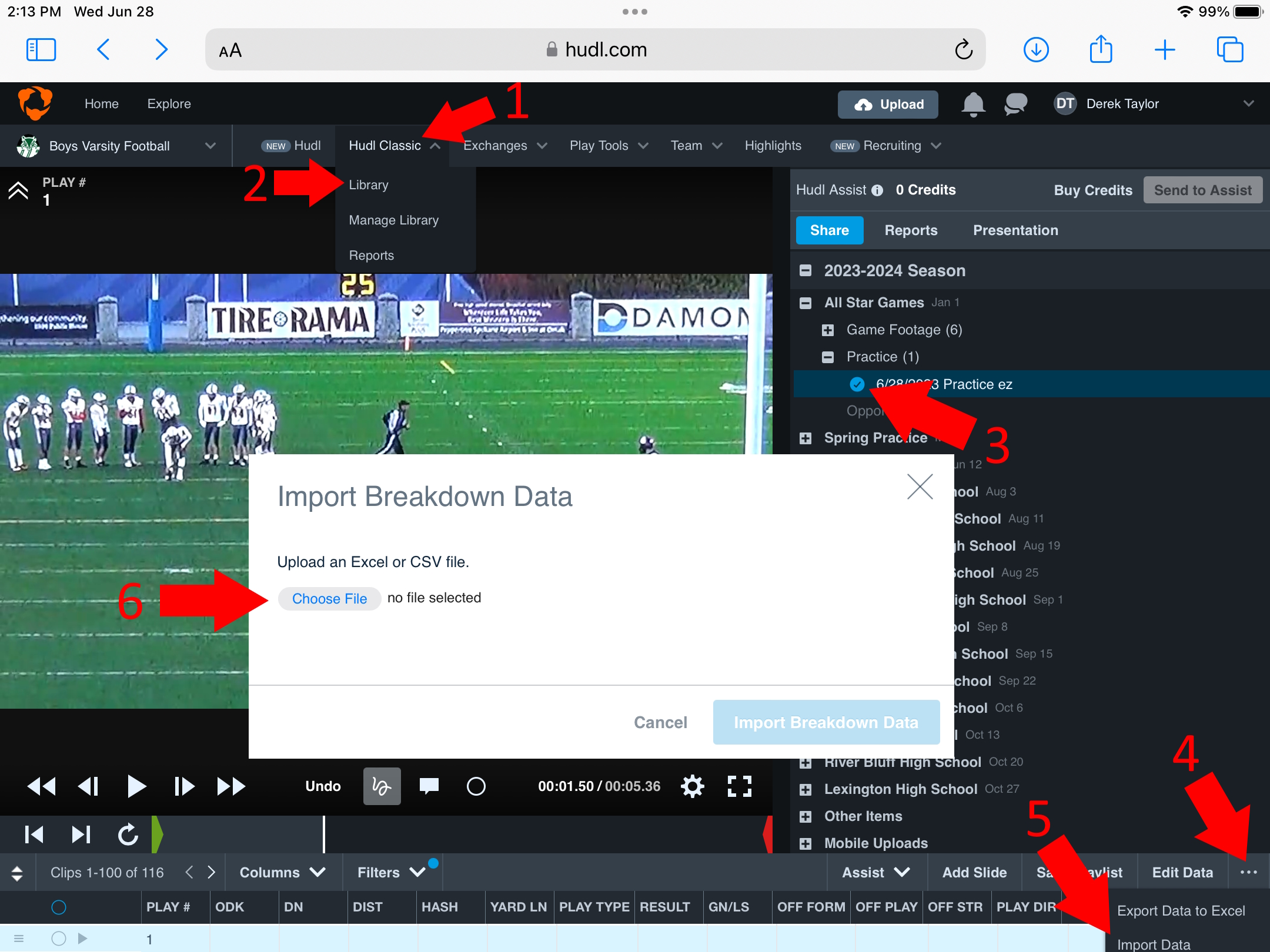Click the Hudl Assist info icon

pyautogui.click(x=877, y=190)
